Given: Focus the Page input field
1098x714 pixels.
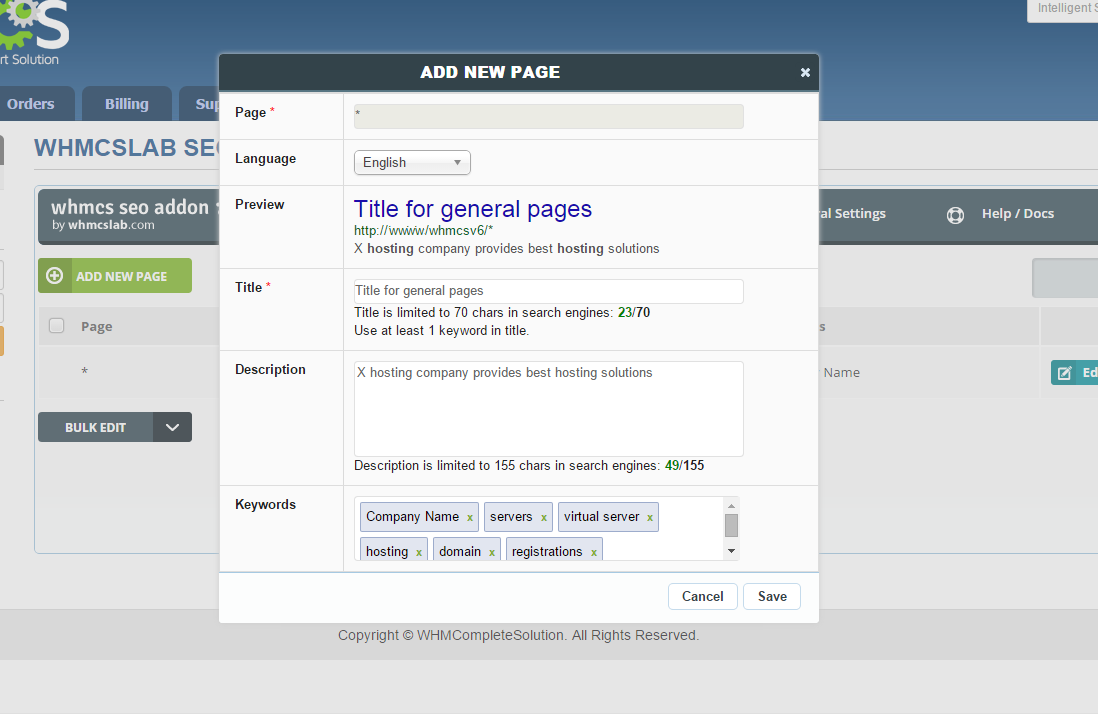Looking at the screenshot, I should pyautogui.click(x=548, y=116).
